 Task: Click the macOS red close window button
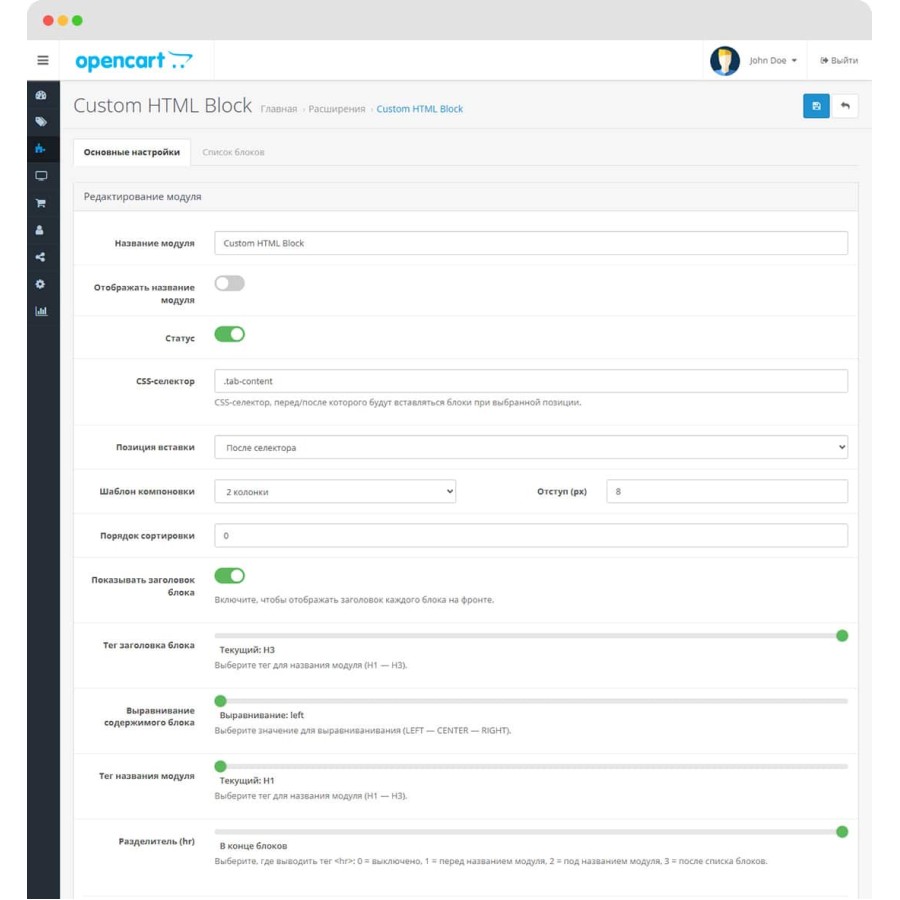pyautogui.click(x=48, y=21)
